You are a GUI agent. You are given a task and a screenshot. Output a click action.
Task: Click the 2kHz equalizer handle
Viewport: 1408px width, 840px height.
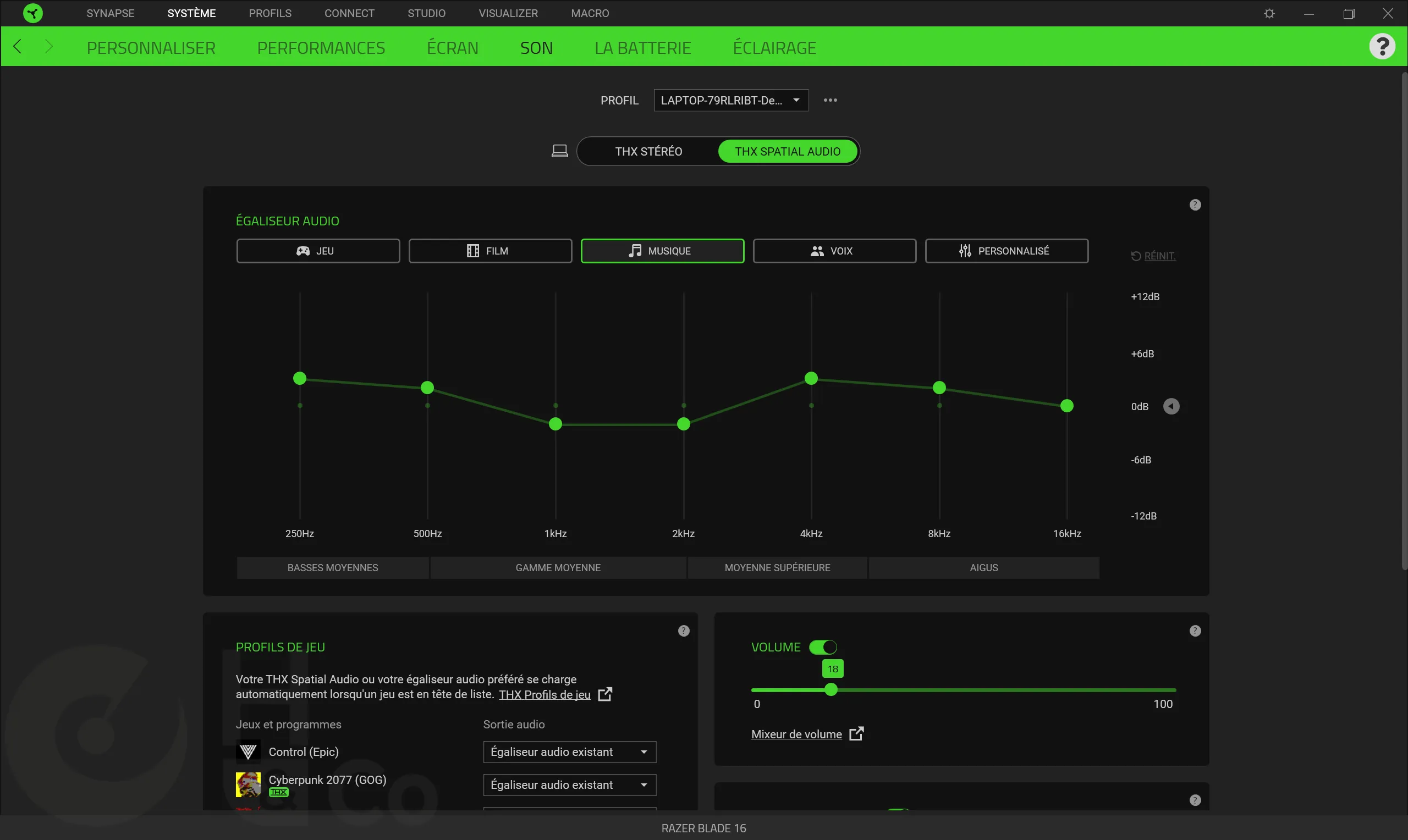tap(683, 424)
